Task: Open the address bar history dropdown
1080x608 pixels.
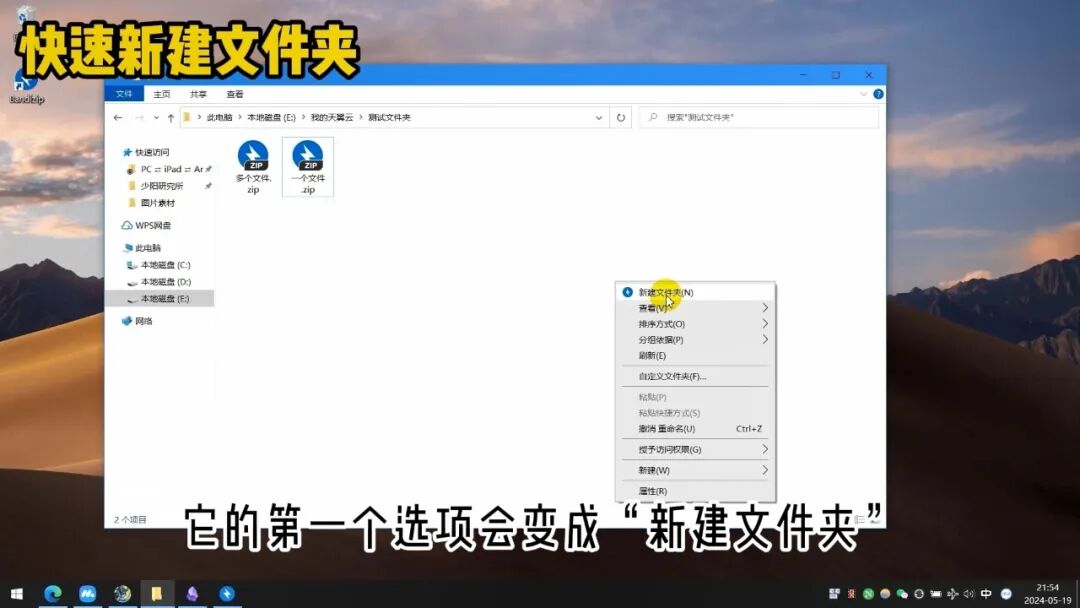Action: [600, 118]
